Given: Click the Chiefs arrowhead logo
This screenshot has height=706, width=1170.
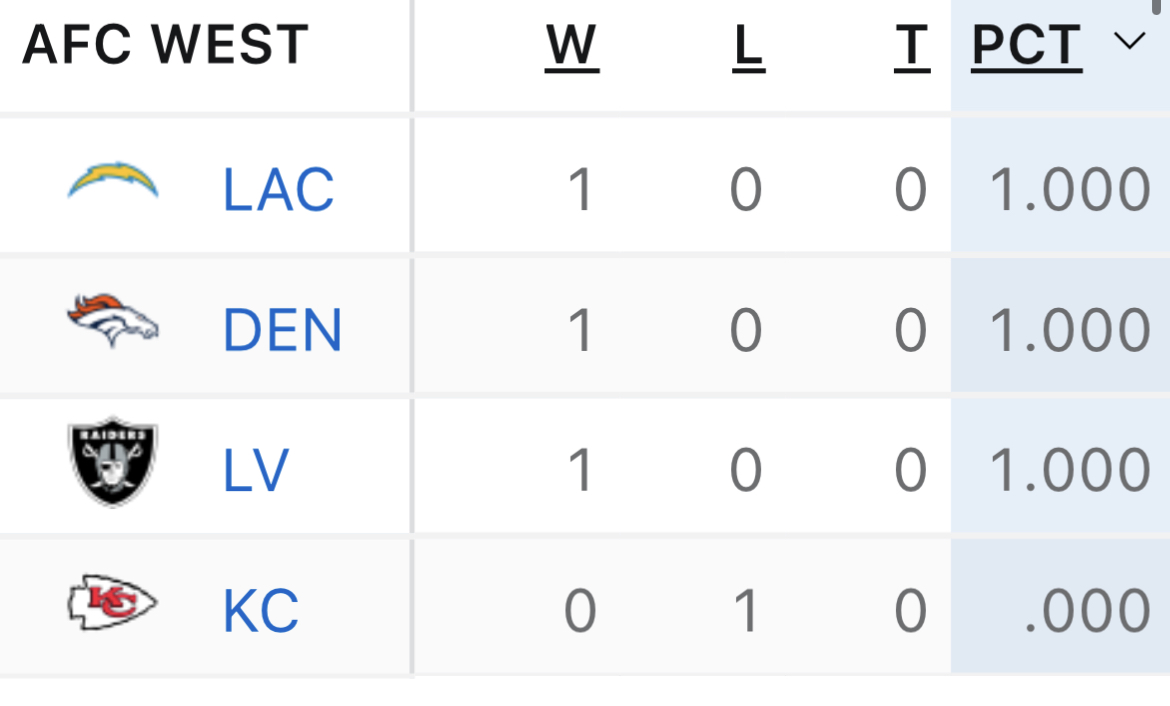Looking at the screenshot, I should pos(113,602).
